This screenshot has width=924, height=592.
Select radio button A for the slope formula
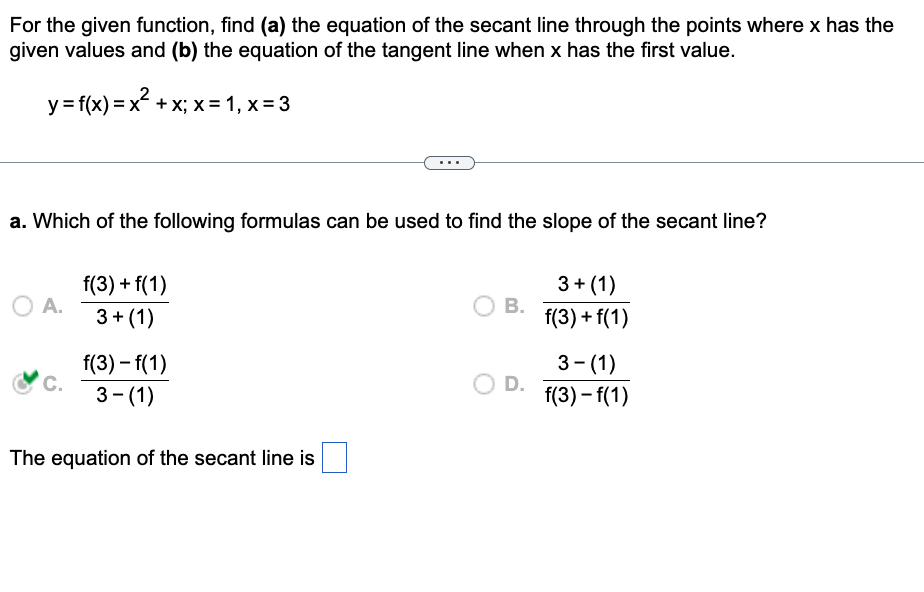tap(22, 306)
